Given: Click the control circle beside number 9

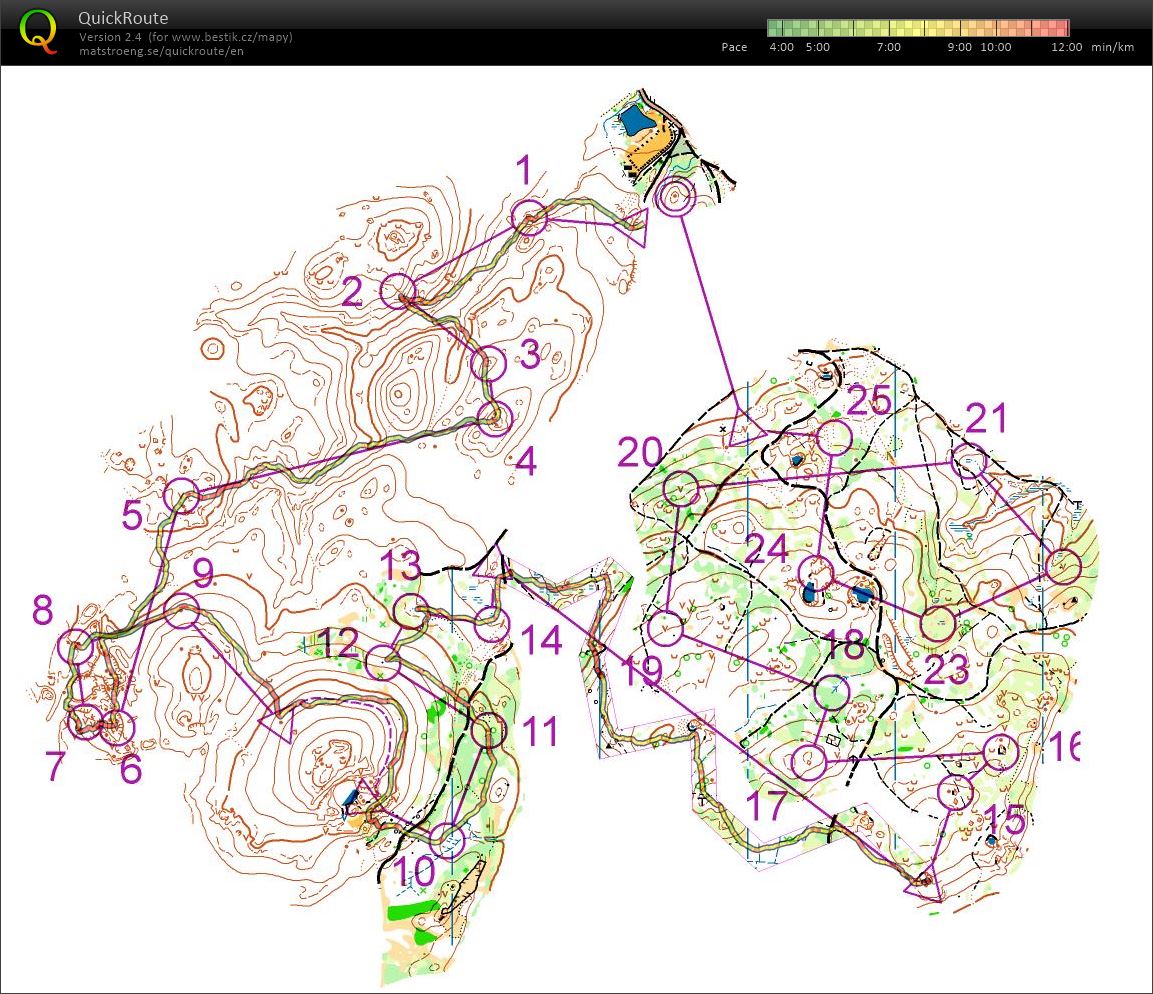Looking at the screenshot, I should (x=182, y=612).
